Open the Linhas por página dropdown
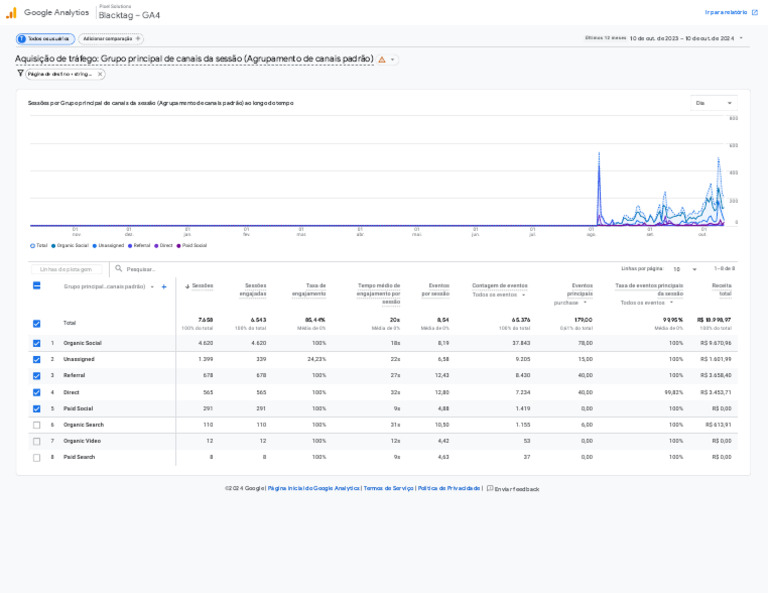 pos(685,269)
